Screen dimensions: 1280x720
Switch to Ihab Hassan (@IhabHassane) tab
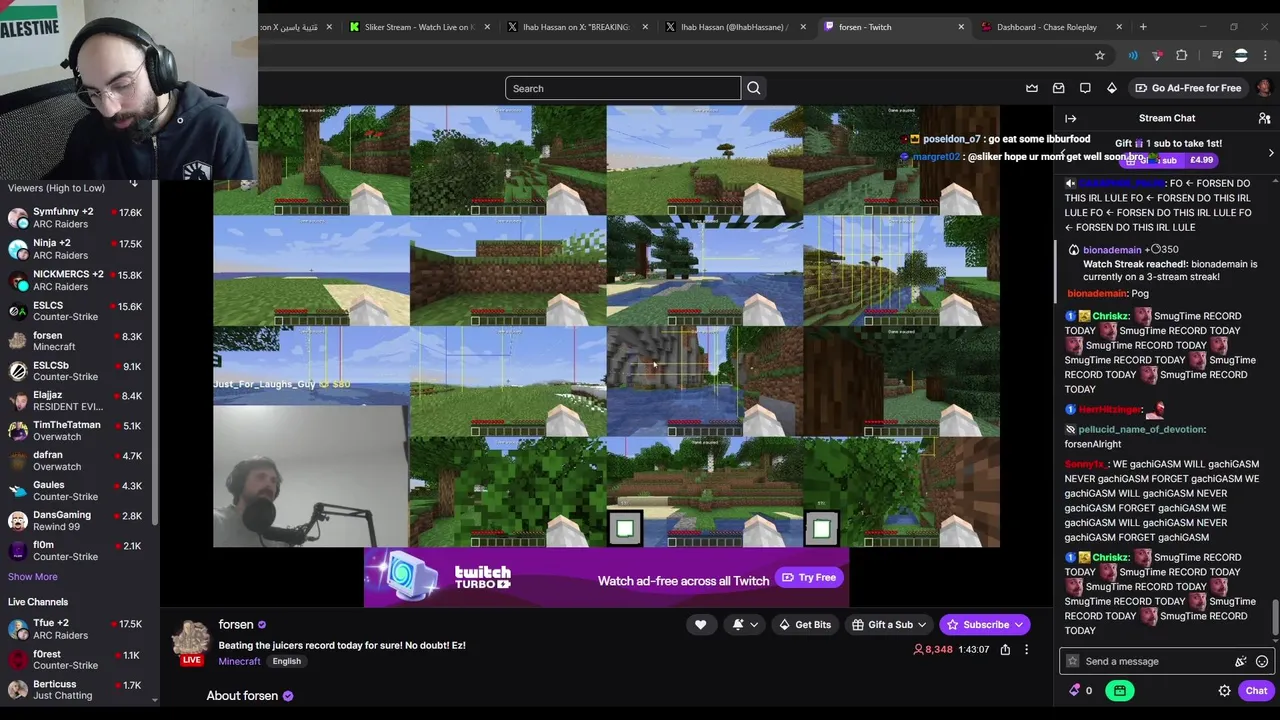point(736,27)
